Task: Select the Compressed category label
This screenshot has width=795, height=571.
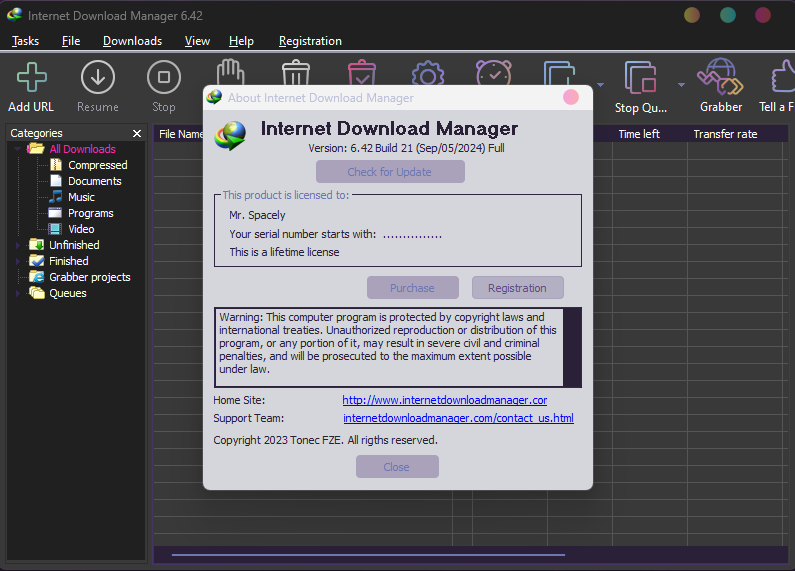Action: (98, 165)
